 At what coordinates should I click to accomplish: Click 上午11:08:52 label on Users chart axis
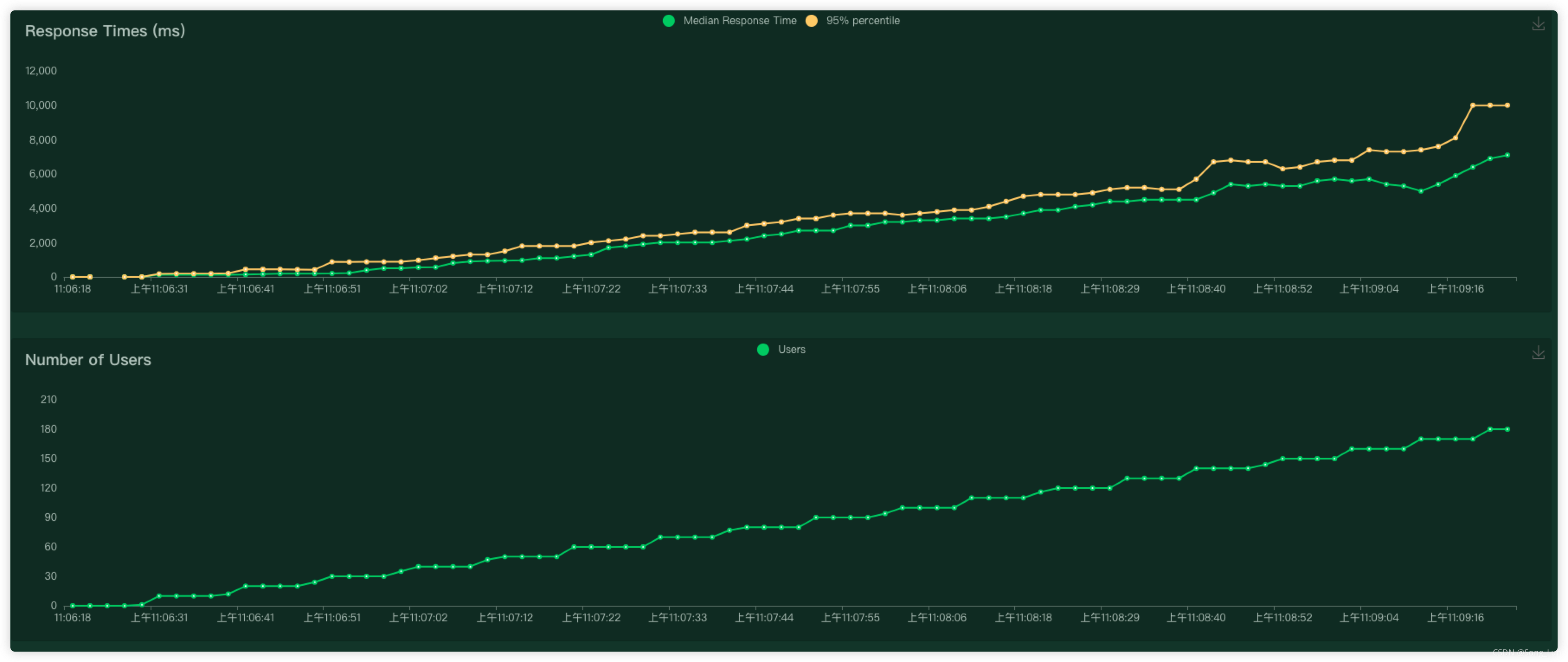point(1283,617)
